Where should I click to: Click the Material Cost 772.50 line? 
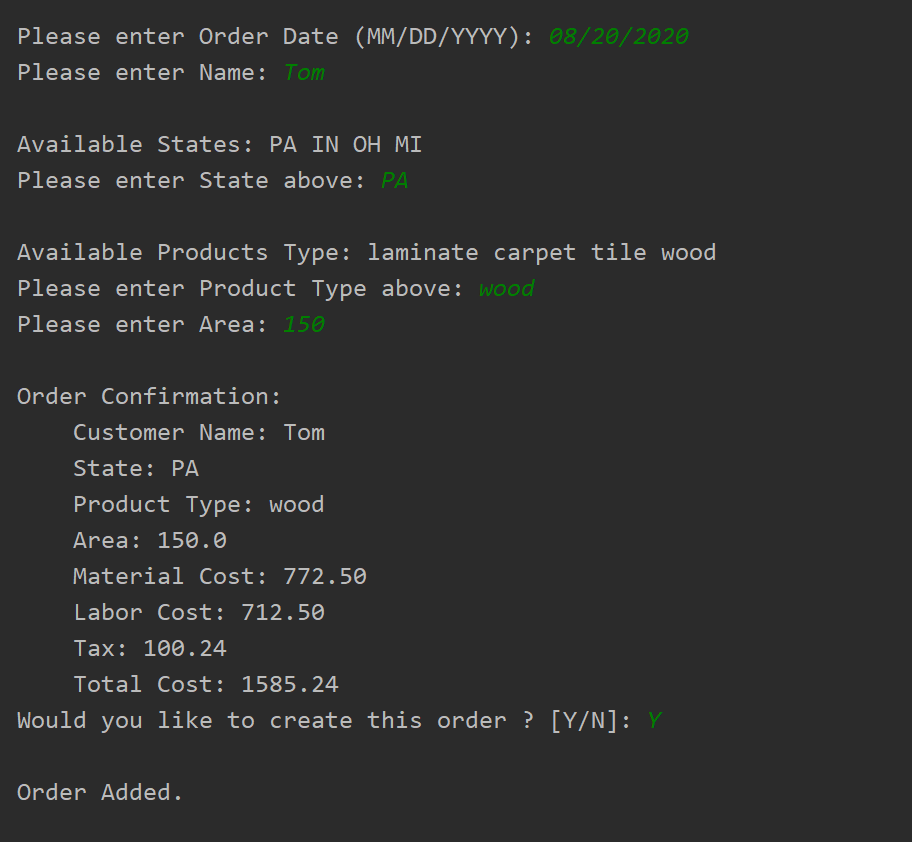(220, 577)
